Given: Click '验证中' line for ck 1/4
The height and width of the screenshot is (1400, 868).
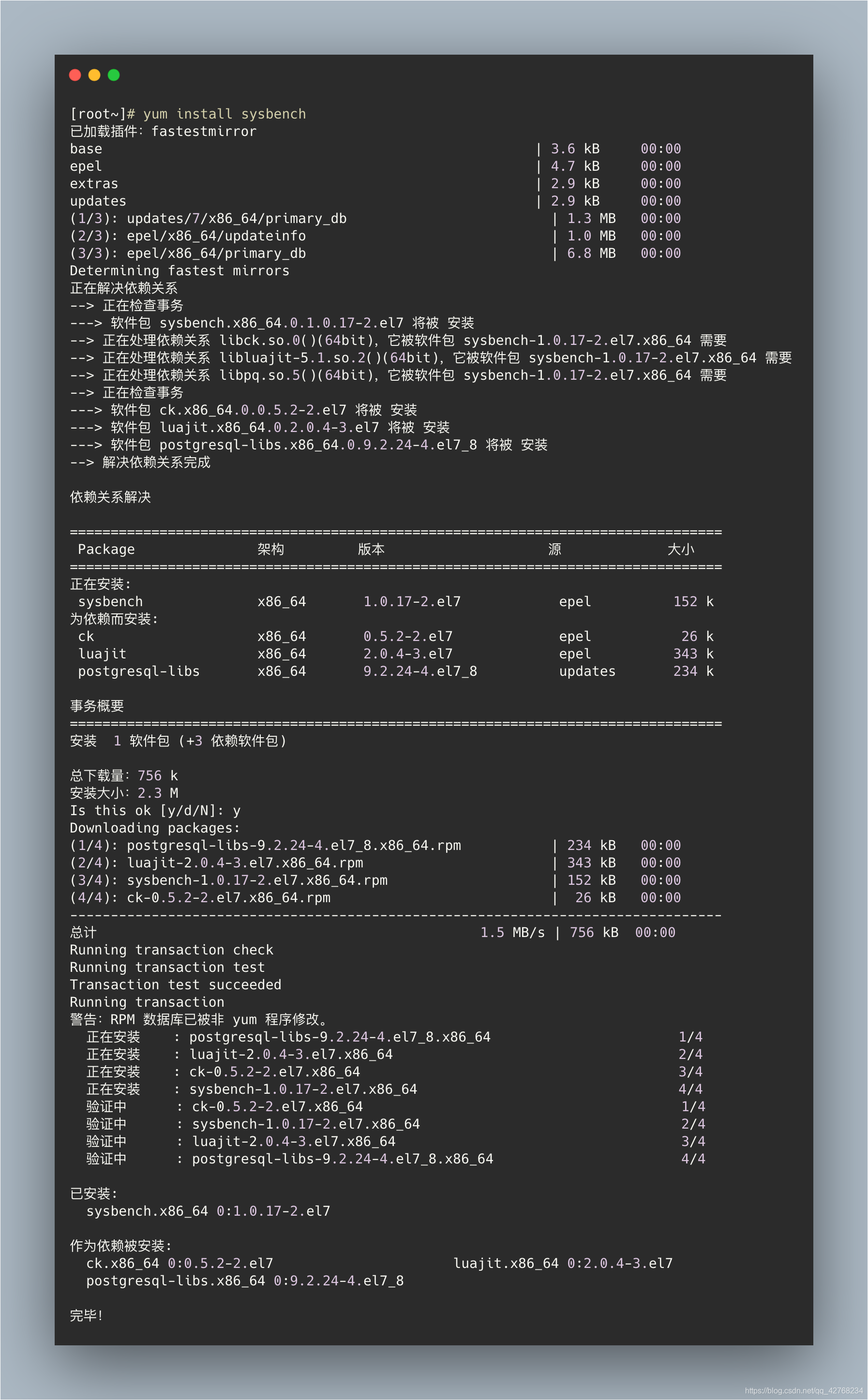Looking at the screenshot, I should (396, 1107).
